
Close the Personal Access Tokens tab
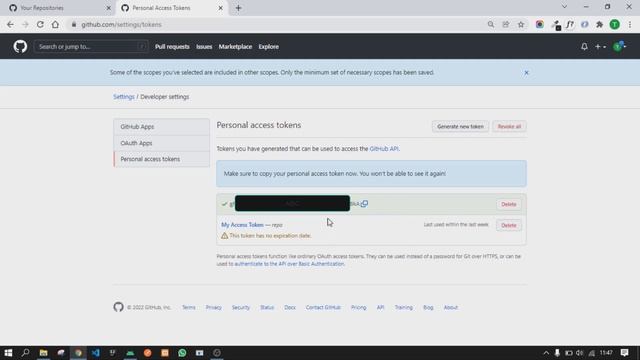pyautogui.click(x=220, y=8)
